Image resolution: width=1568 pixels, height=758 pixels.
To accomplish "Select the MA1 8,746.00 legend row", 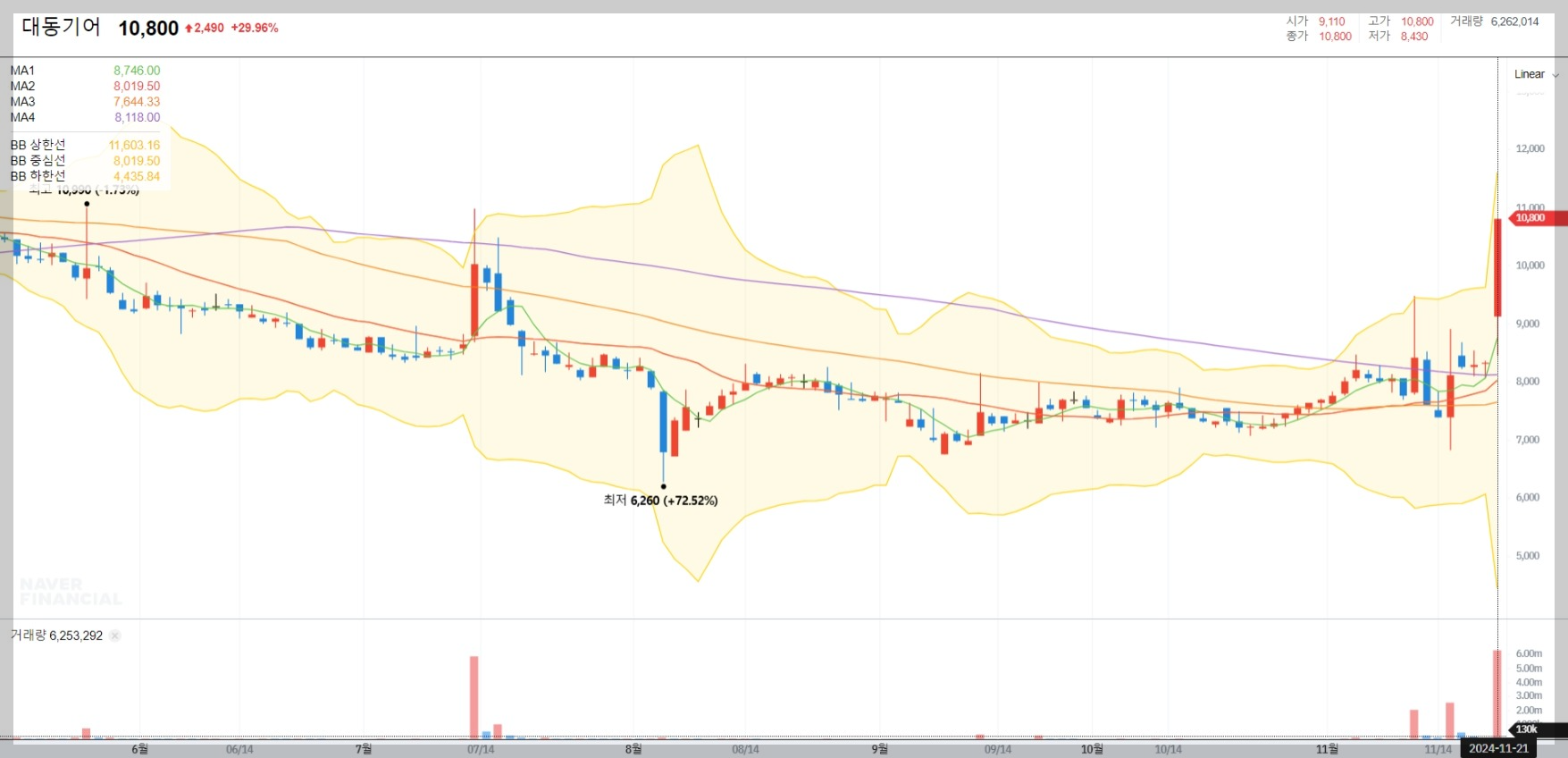I will coord(85,71).
